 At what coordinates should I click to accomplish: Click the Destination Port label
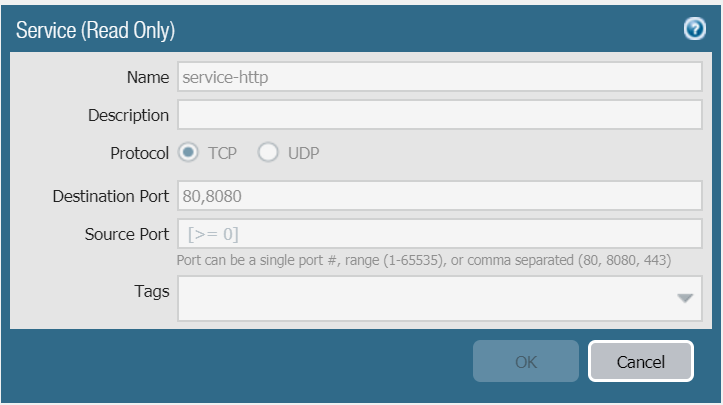(x=111, y=196)
